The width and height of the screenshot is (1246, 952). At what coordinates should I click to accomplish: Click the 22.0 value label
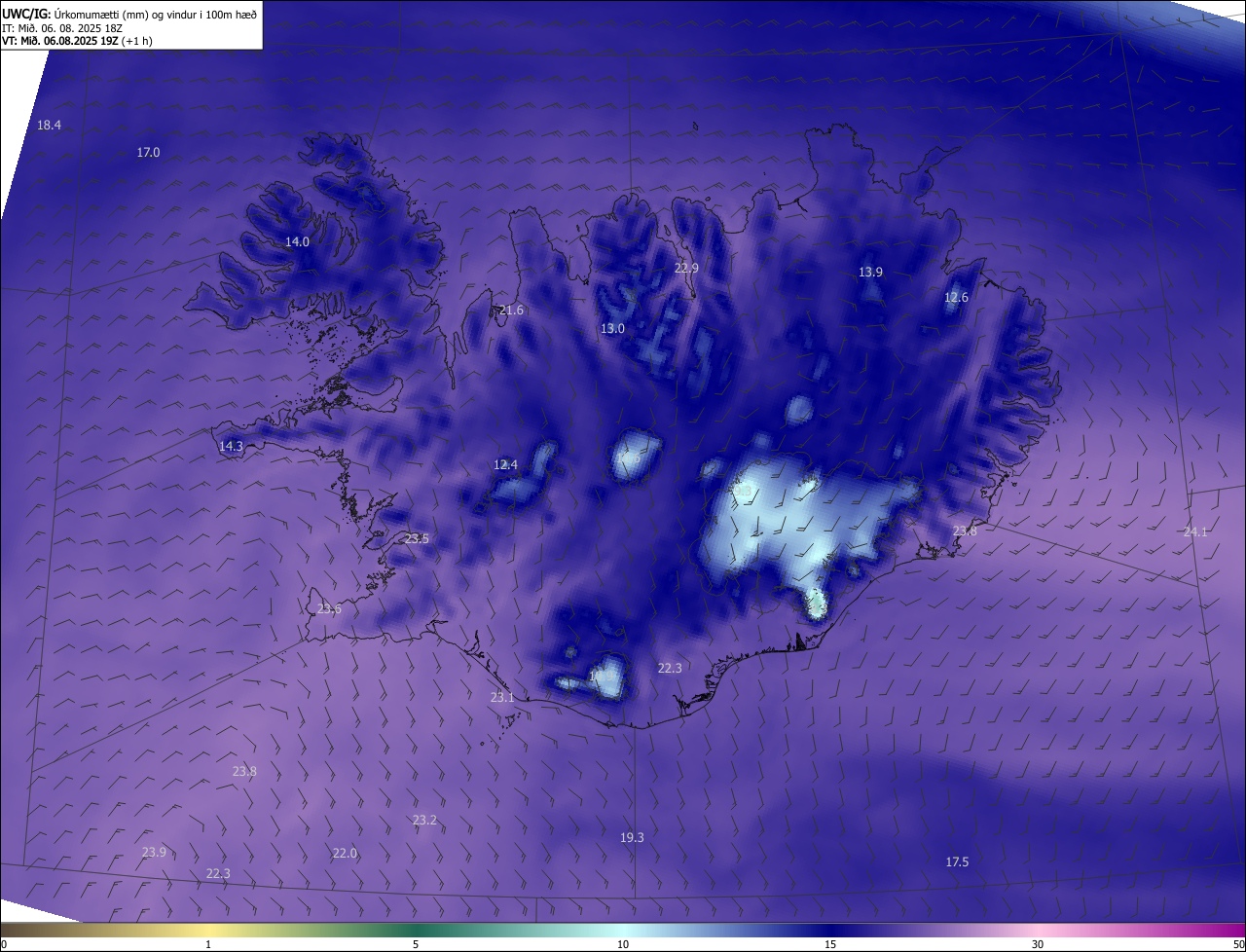point(345,854)
